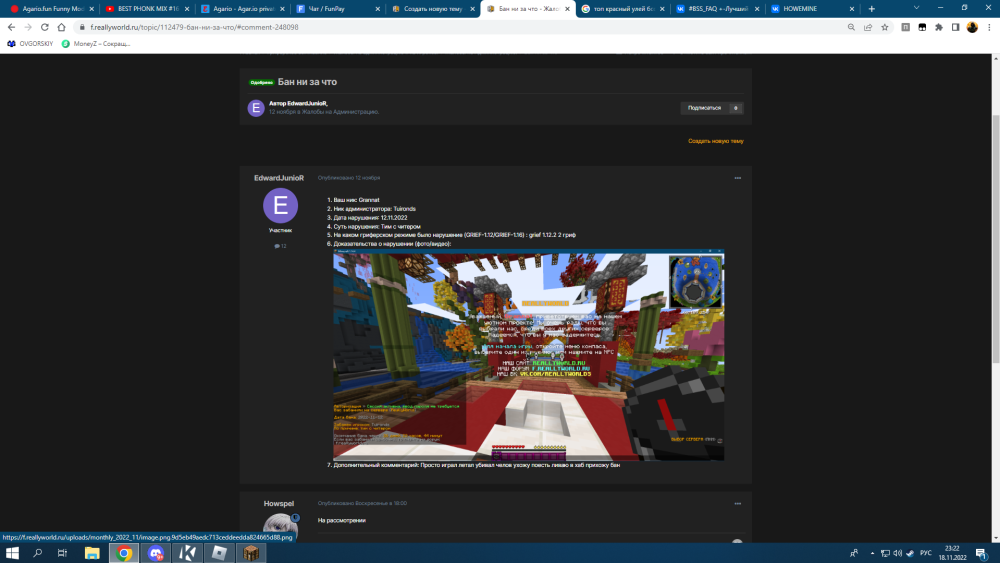This screenshot has height=563, width=1000.
Task: Click the Автор EdwardJunioR link
Action: 298,103
